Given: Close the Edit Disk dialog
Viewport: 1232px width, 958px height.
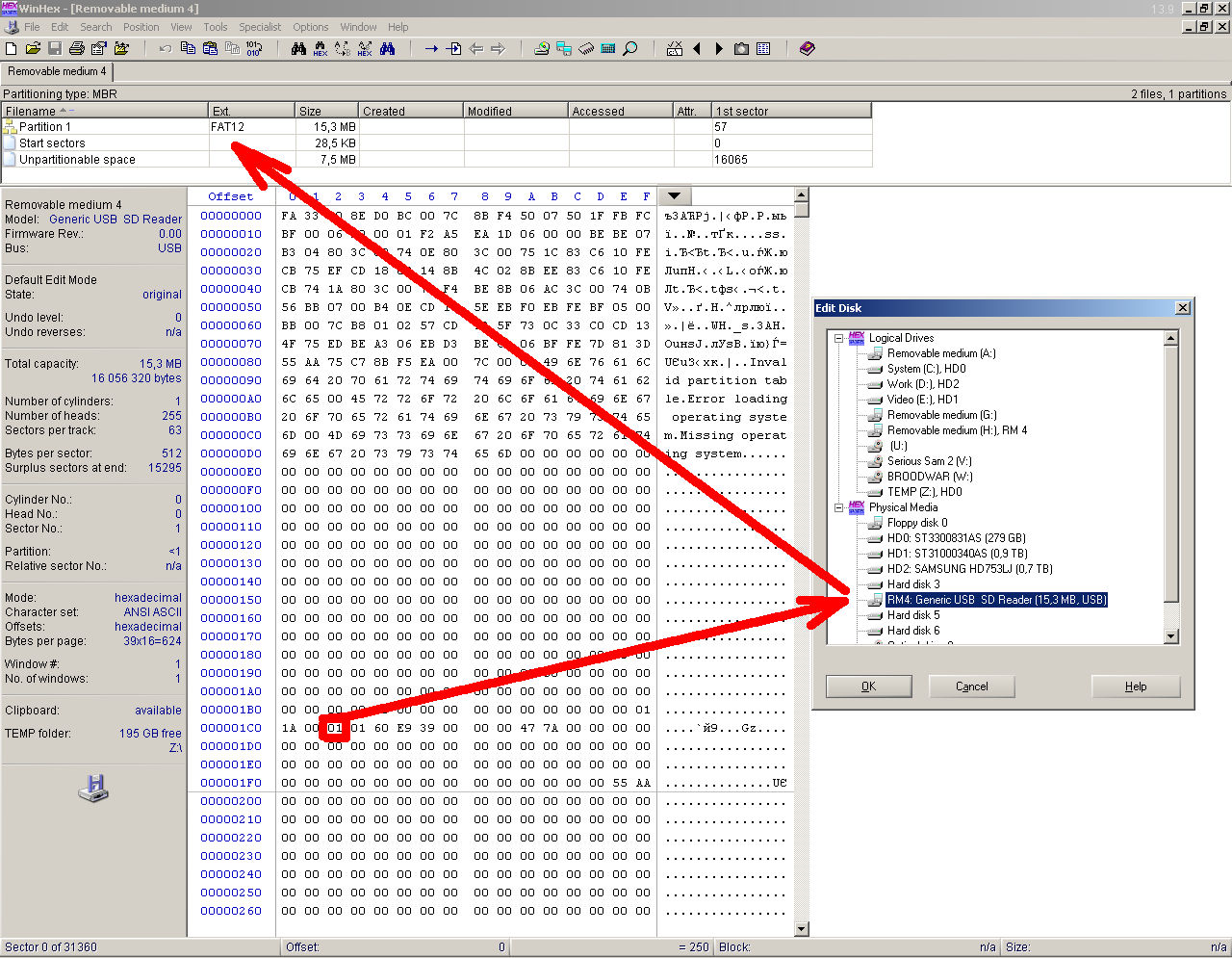Looking at the screenshot, I should [1183, 308].
